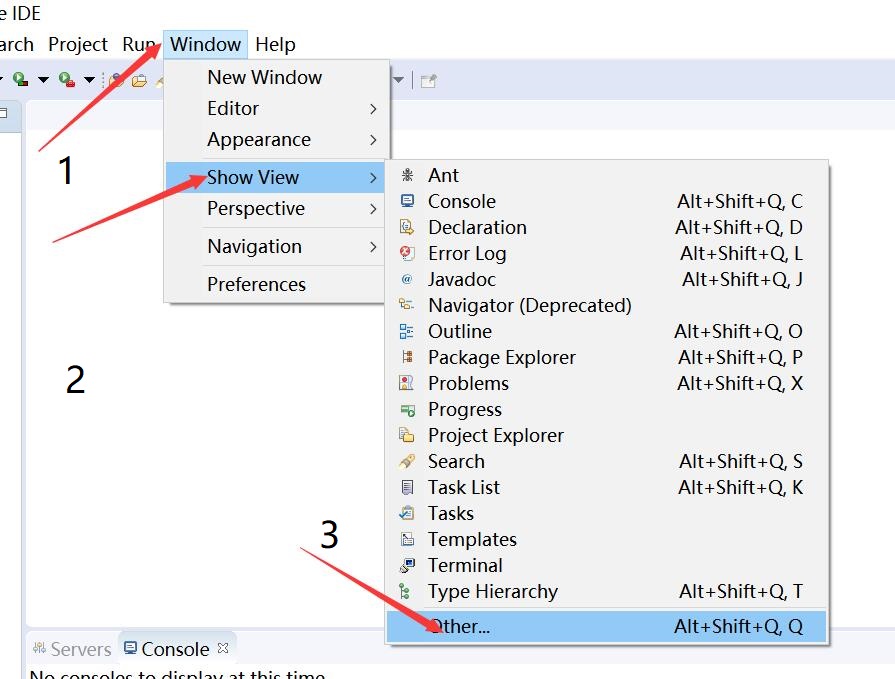Choose New Window from the Window menu
The width and height of the screenshot is (895, 679).
[276, 77]
